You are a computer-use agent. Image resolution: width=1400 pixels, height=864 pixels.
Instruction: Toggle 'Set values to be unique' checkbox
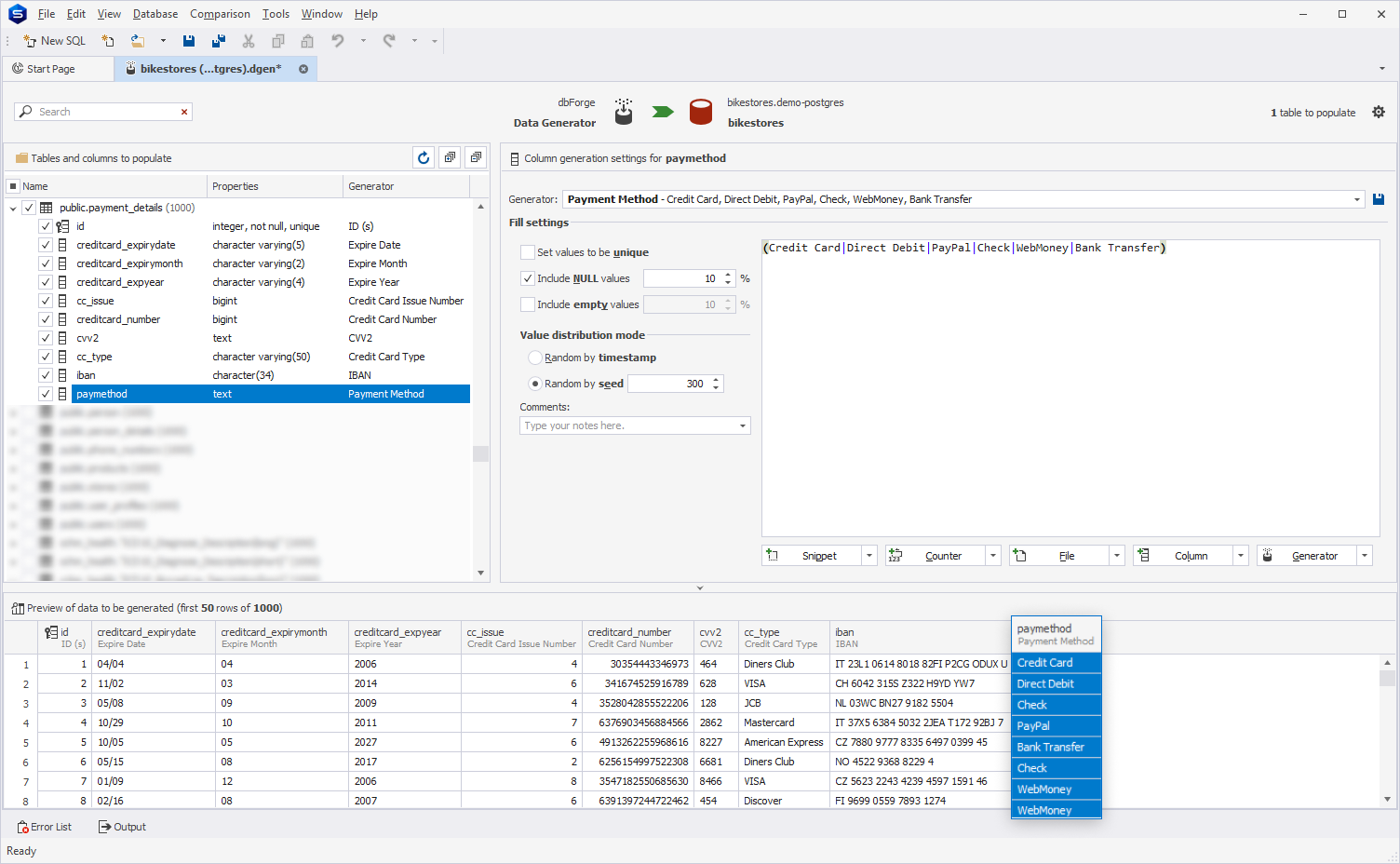point(528,252)
